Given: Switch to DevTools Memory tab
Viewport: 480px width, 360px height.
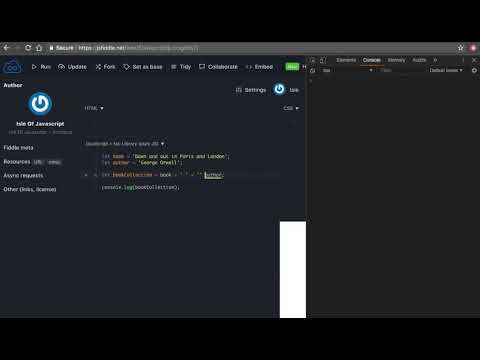Looking at the screenshot, I should point(396,60).
